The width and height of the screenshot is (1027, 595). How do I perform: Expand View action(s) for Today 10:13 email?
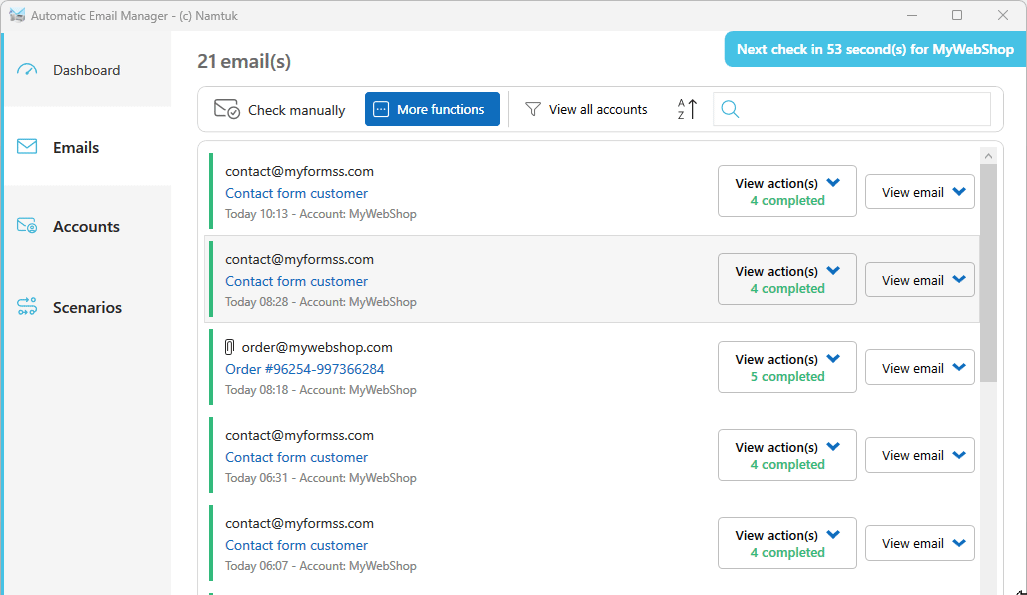pyautogui.click(x=787, y=191)
